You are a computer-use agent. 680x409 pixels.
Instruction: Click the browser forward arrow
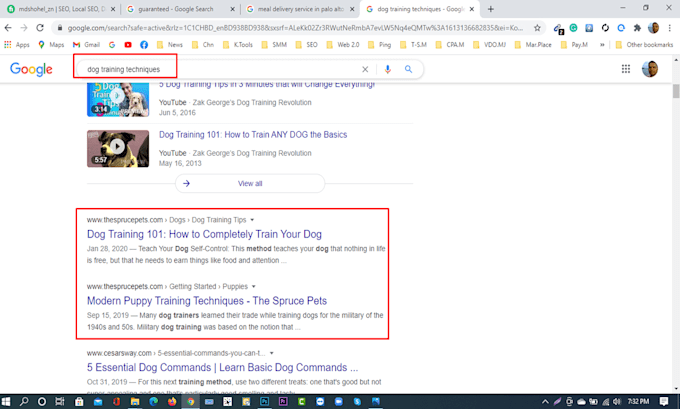[24, 28]
